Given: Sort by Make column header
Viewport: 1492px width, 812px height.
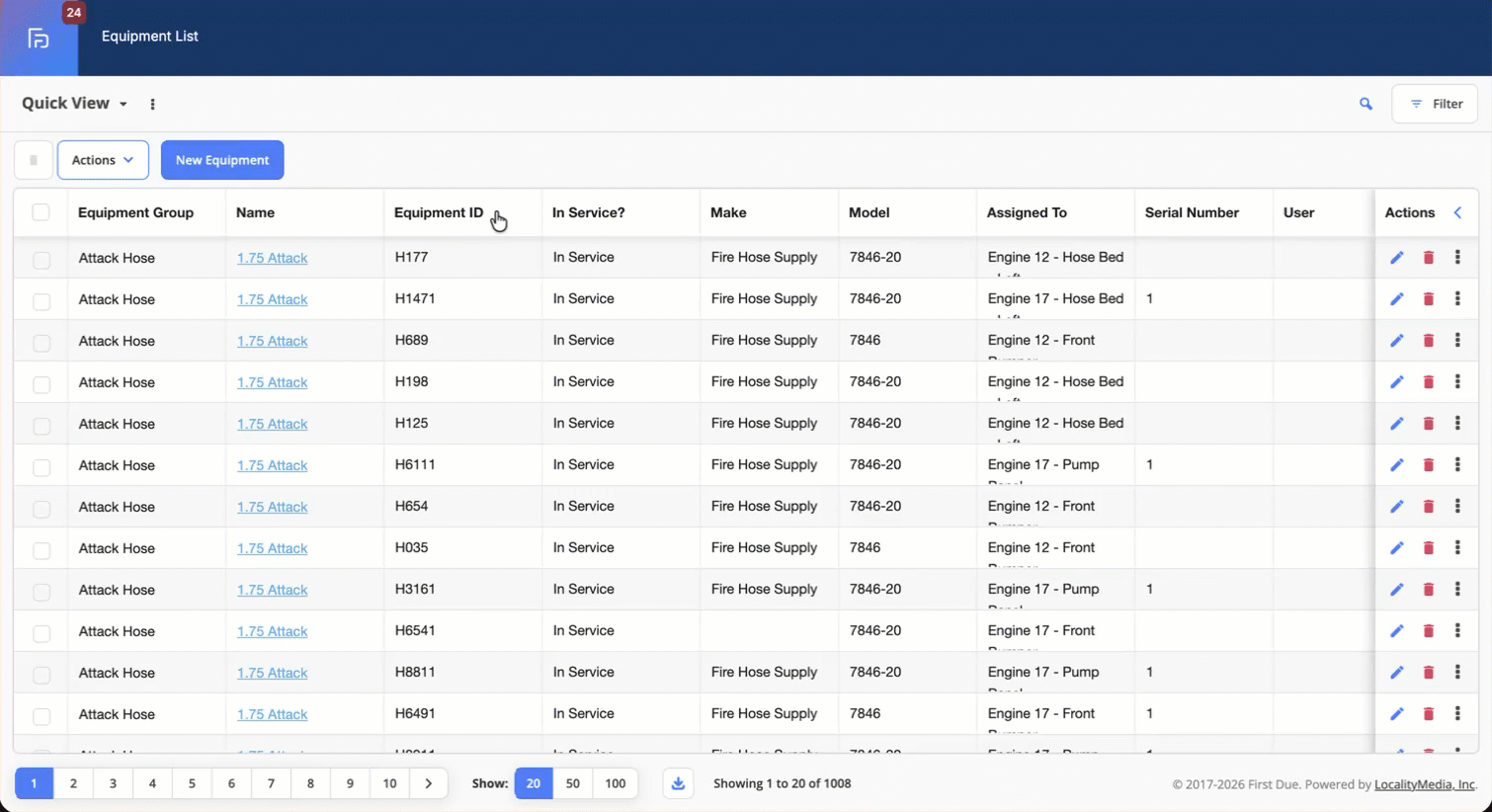Looking at the screenshot, I should coord(728,212).
